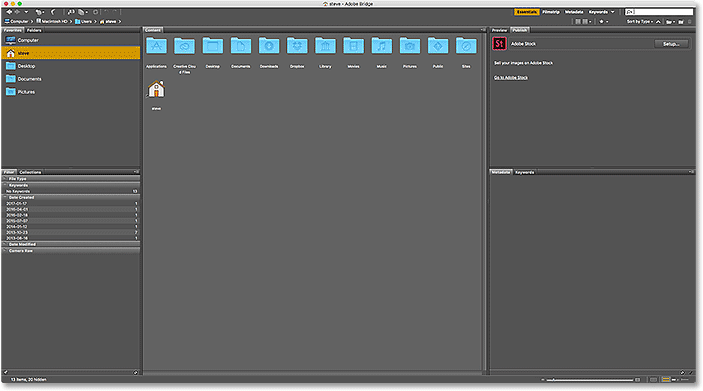Image resolution: width=703 pixels, height=391 pixels.
Task: Toggle ascending sort order arrow
Action: tap(658, 22)
